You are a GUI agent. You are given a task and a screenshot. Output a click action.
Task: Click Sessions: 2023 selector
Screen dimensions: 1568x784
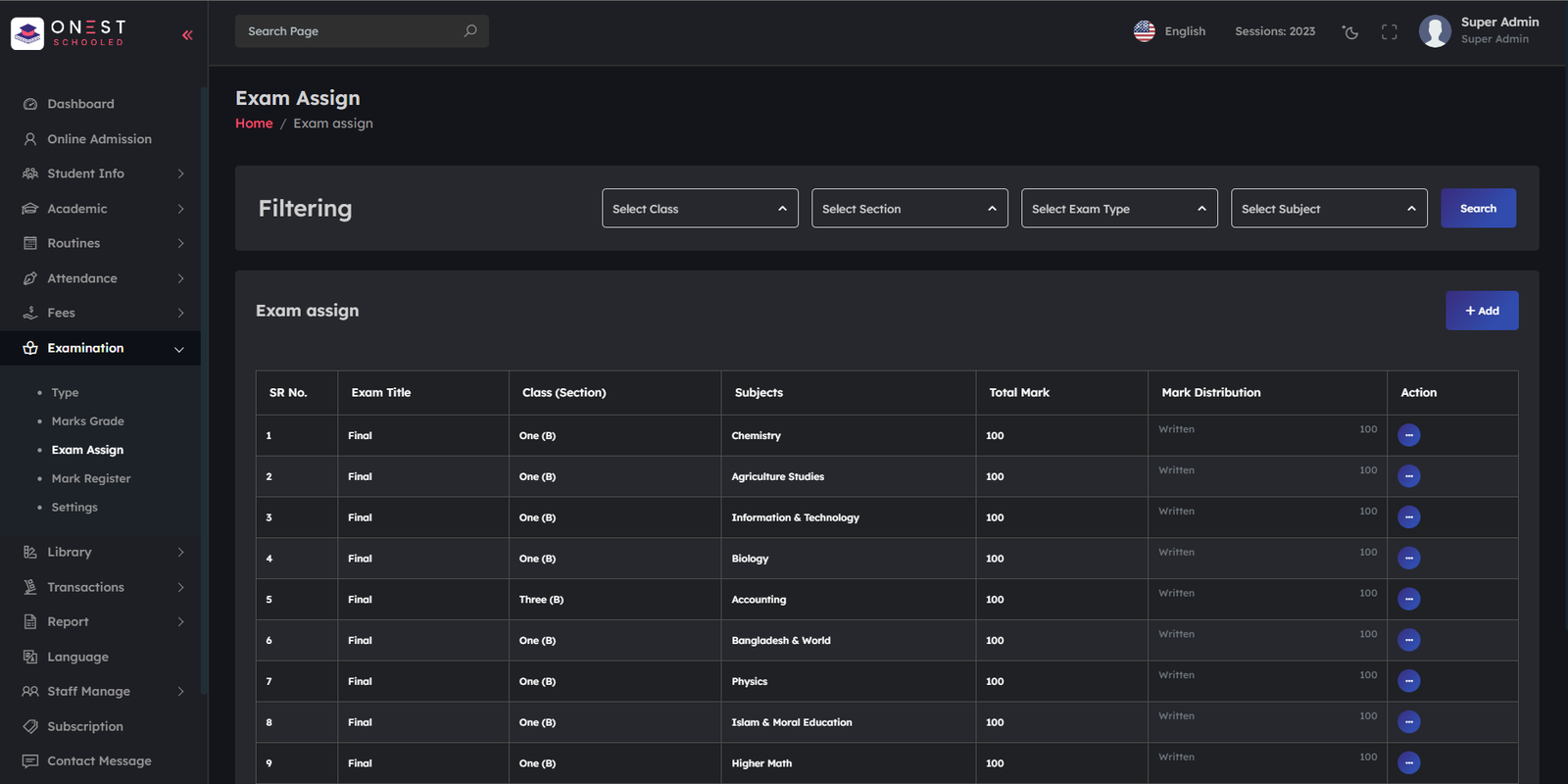(1275, 31)
